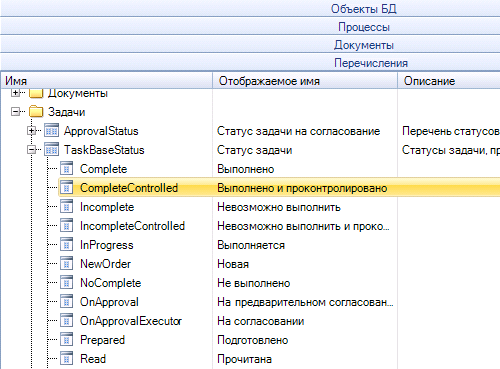Click the NewOrder item icon
The image size is (500, 369).
pyautogui.click(x=67, y=264)
